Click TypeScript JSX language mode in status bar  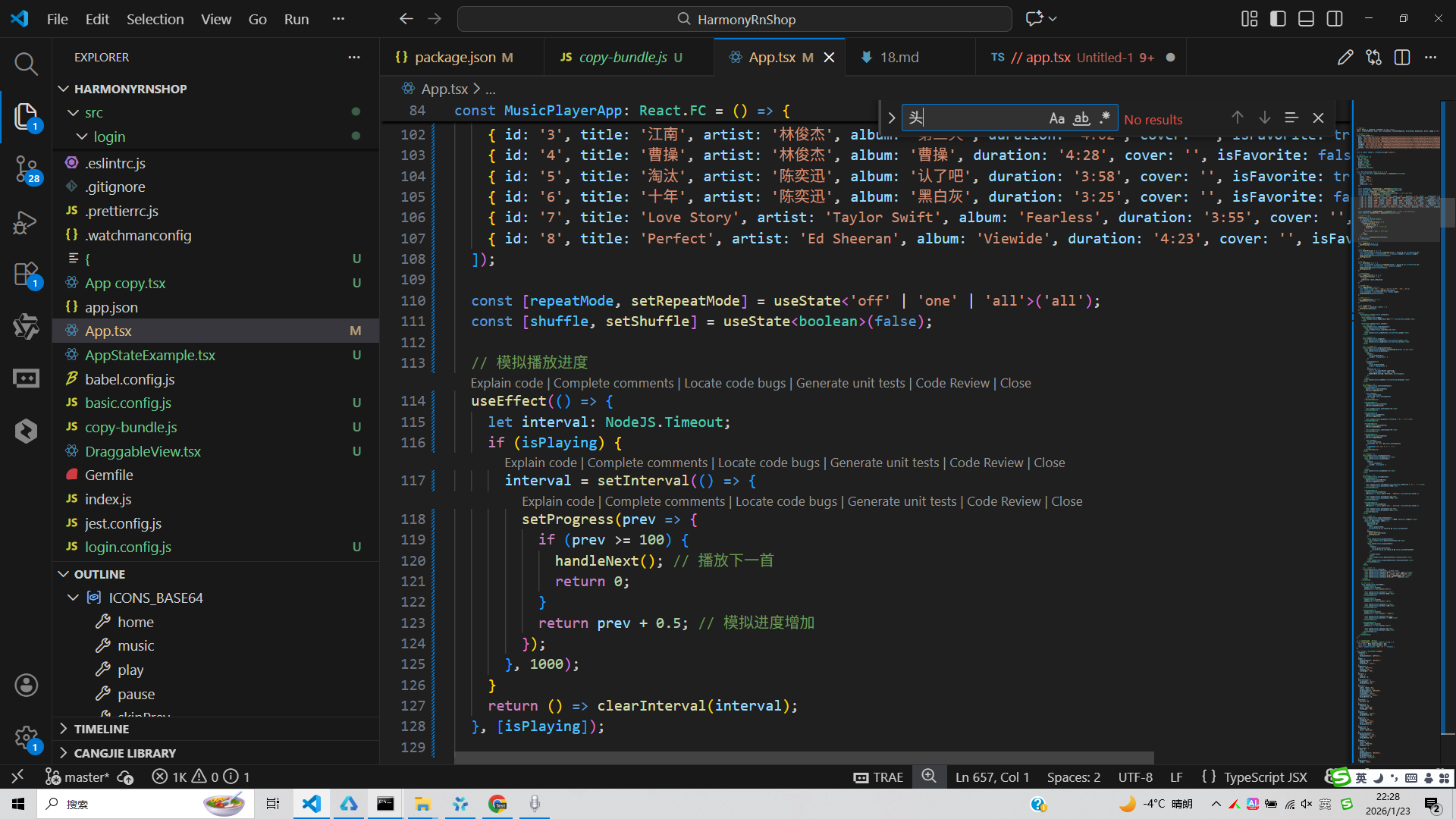coord(1265,777)
